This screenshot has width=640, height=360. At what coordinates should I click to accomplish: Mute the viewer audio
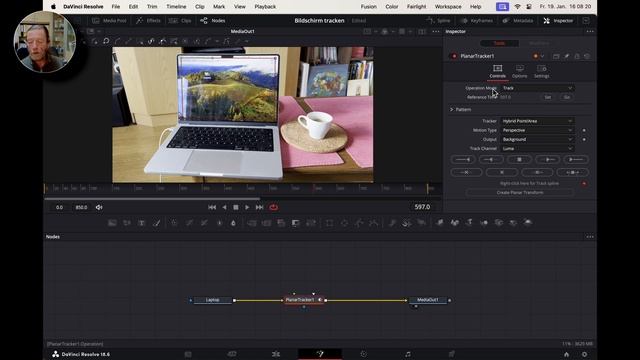(99, 207)
